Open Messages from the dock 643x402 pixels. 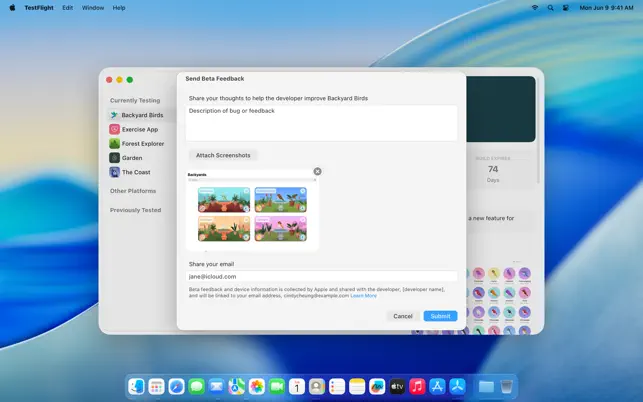point(197,386)
